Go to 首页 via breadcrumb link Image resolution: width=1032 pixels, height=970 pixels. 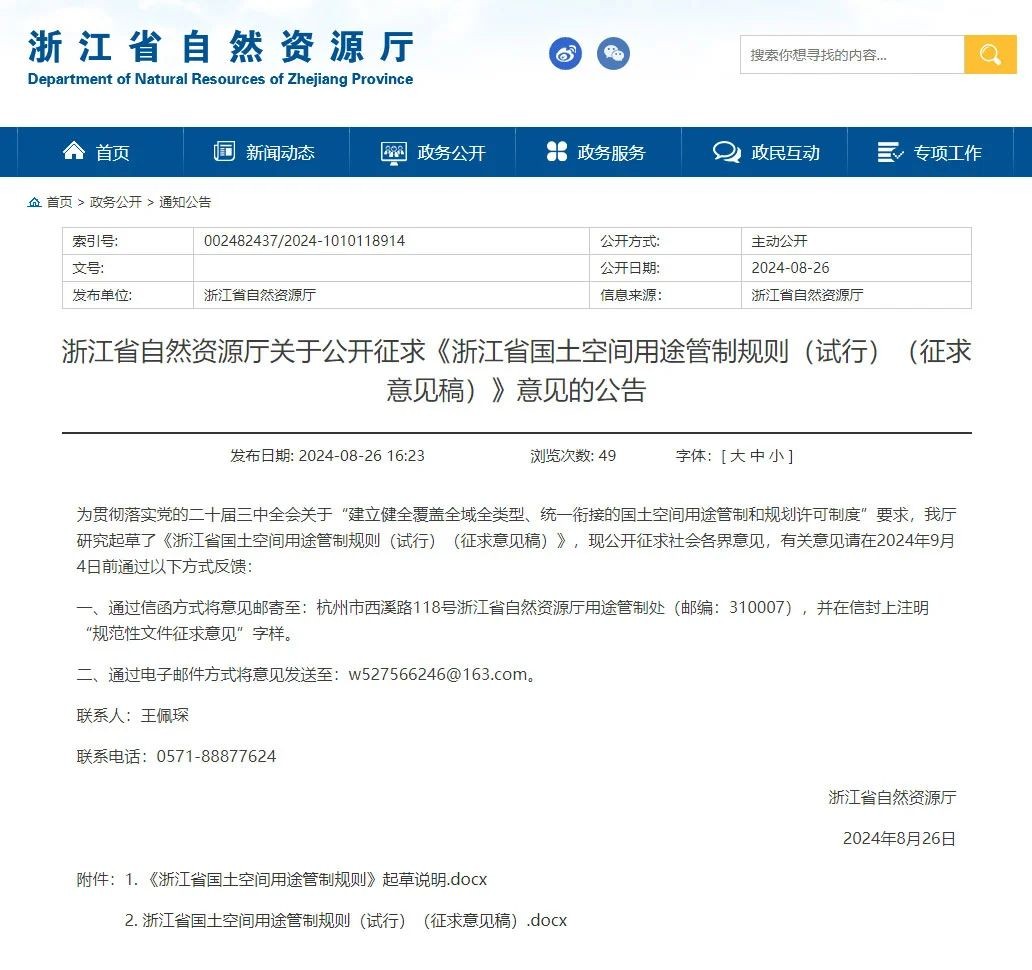(x=59, y=202)
